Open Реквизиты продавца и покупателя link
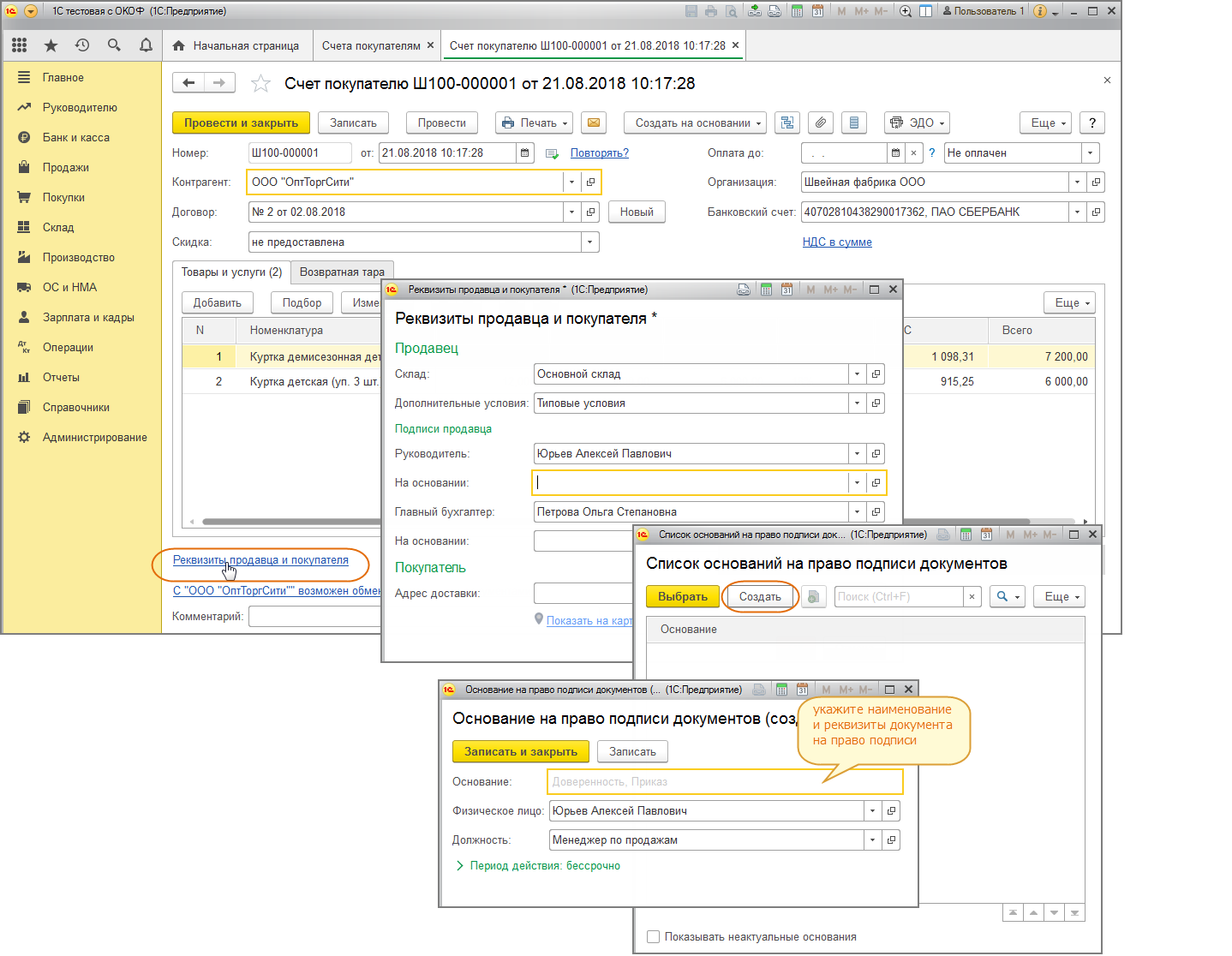The image size is (1232, 956). 260,559
